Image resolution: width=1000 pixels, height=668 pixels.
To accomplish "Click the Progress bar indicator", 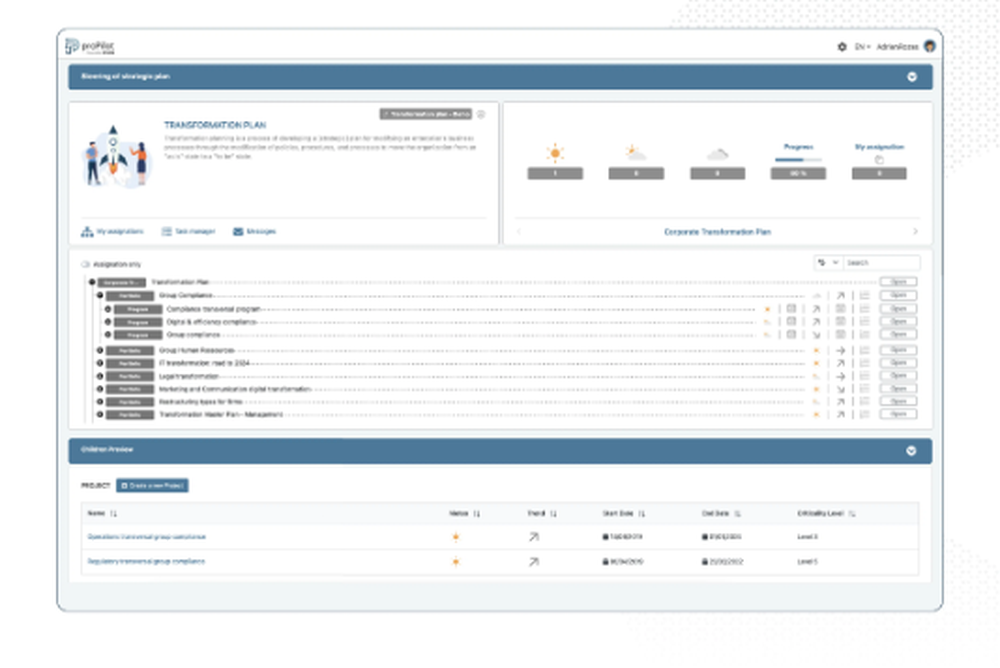I will pyautogui.click(x=798, y=160).
